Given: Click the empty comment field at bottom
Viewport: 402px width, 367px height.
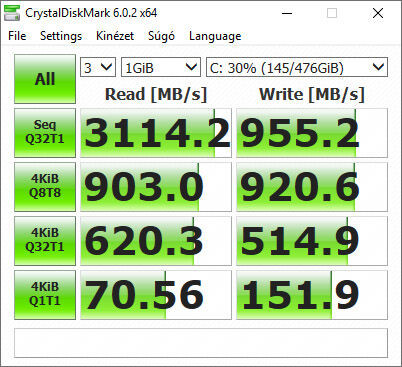Looking at the screenshot, I should [201, 343].
